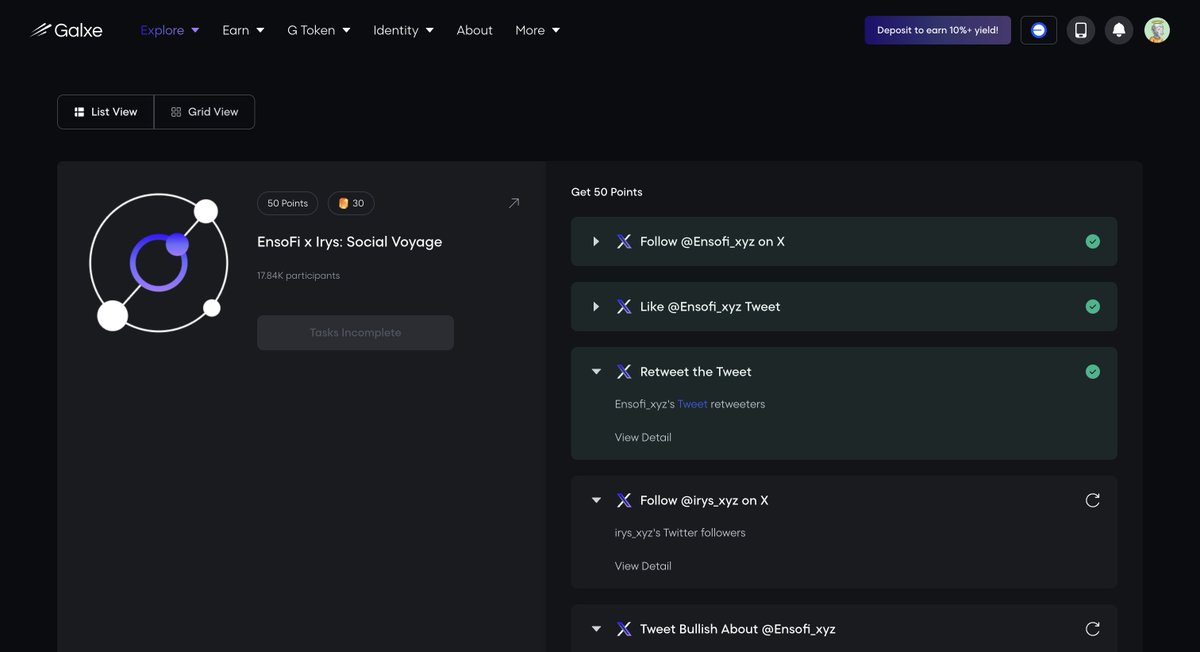Click Deposit to earn 10%+ yield button
This screenshot has width=1200, height=652.
coord(938,30)
